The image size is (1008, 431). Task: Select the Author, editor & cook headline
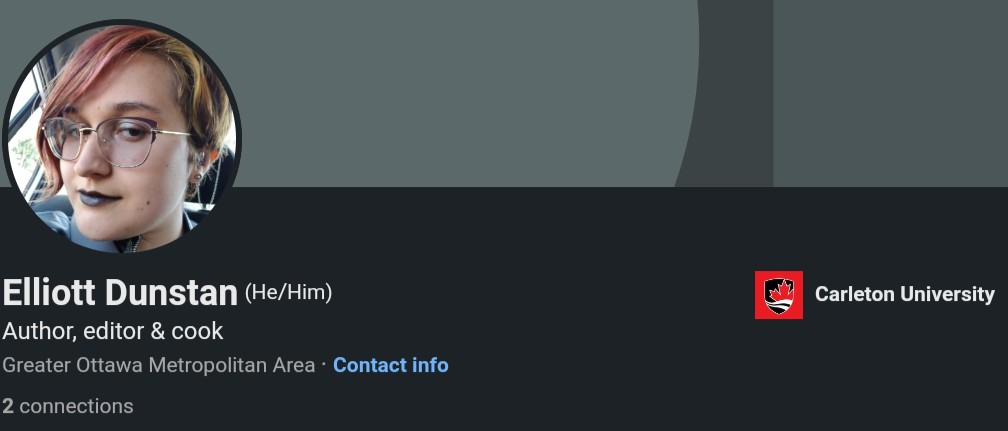coord(113,331)
